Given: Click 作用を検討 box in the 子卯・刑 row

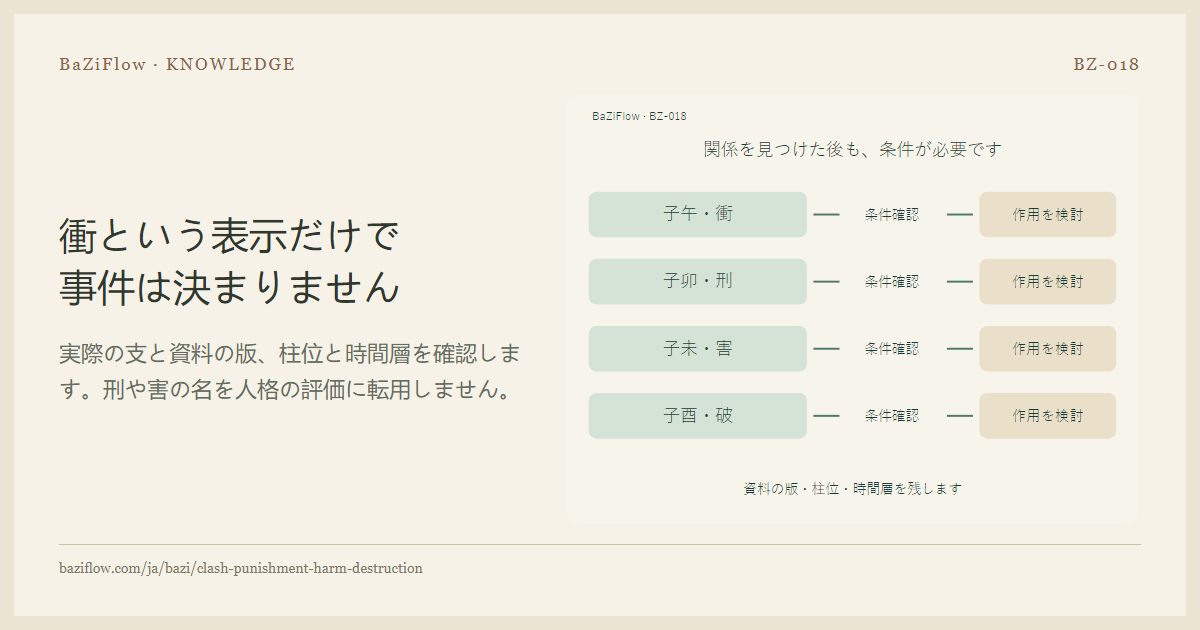Looking at the screenshot, I should click(x=1047, y=281).
